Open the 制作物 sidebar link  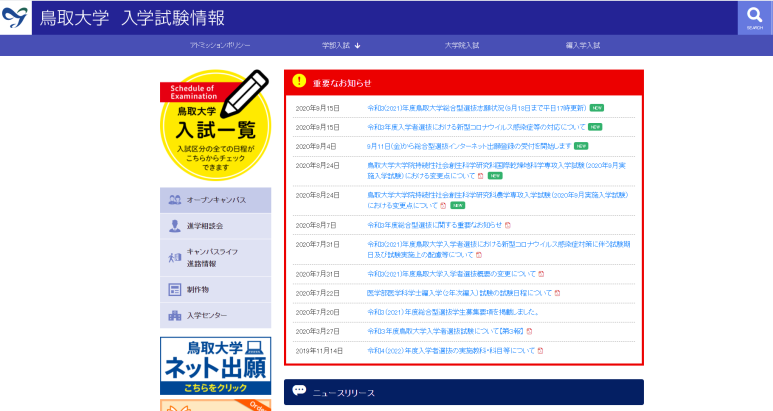tap(215, 289)
